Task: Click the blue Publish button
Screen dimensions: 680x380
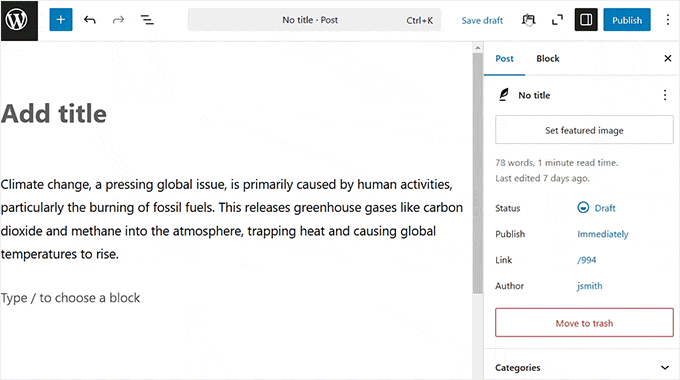Action: point(627,20)
